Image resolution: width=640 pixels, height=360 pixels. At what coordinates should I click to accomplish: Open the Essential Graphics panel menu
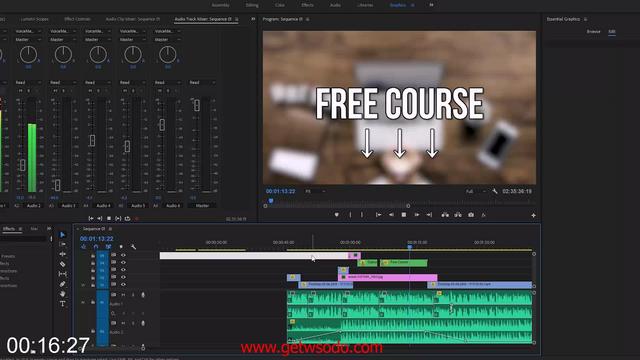[x=585, y=19]
